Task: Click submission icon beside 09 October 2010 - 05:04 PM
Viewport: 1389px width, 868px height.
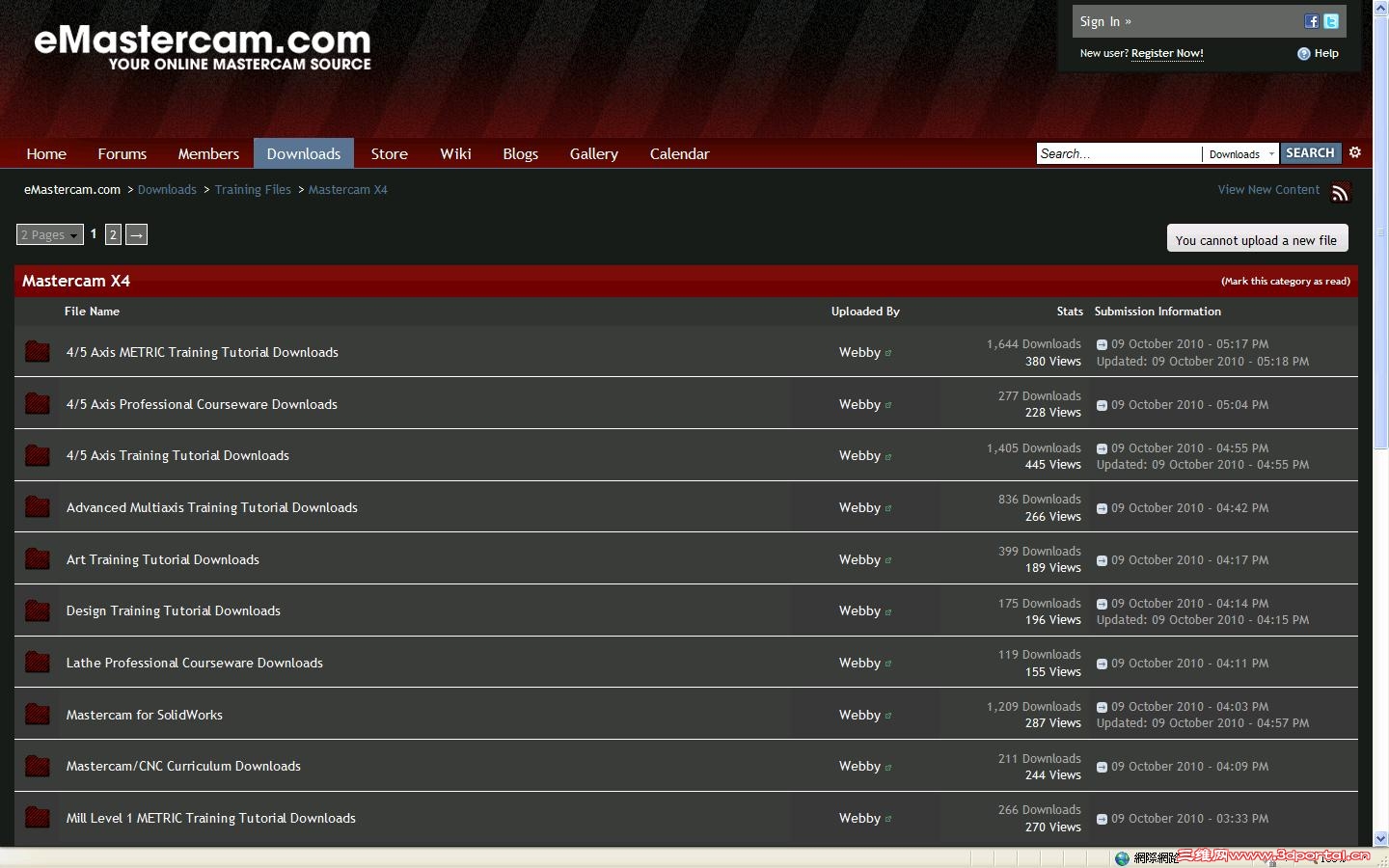Action: 1102,405
